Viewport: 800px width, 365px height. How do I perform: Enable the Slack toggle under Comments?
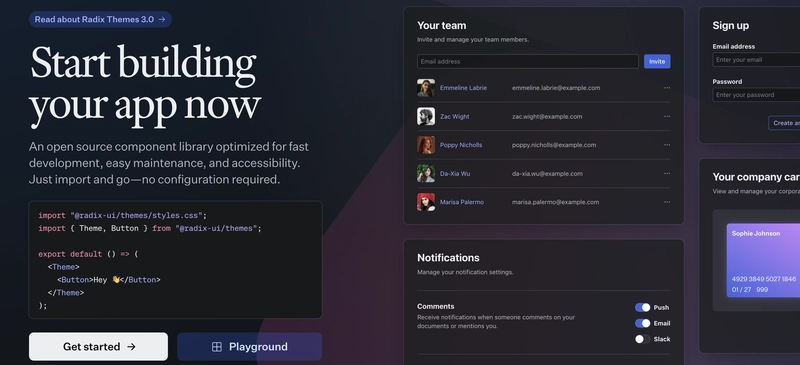click(x=642, y=339)
